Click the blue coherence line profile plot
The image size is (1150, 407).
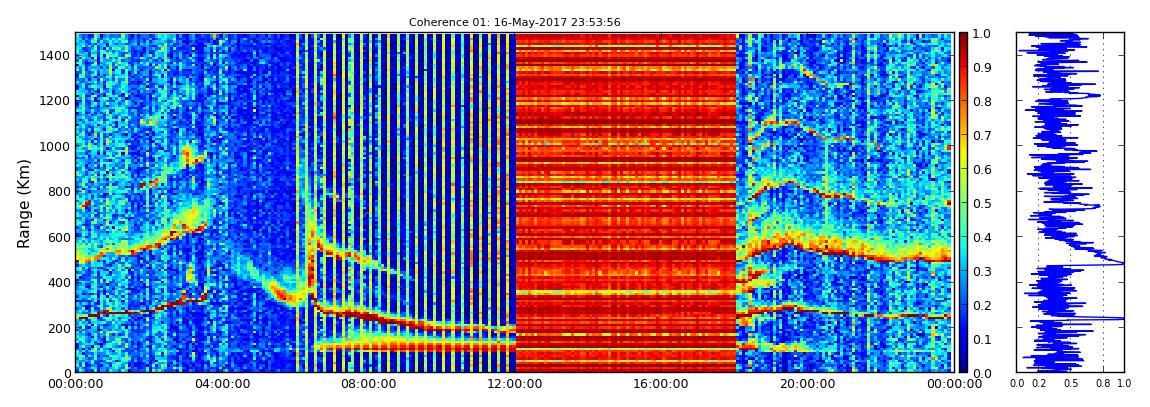click(1070, 203)
